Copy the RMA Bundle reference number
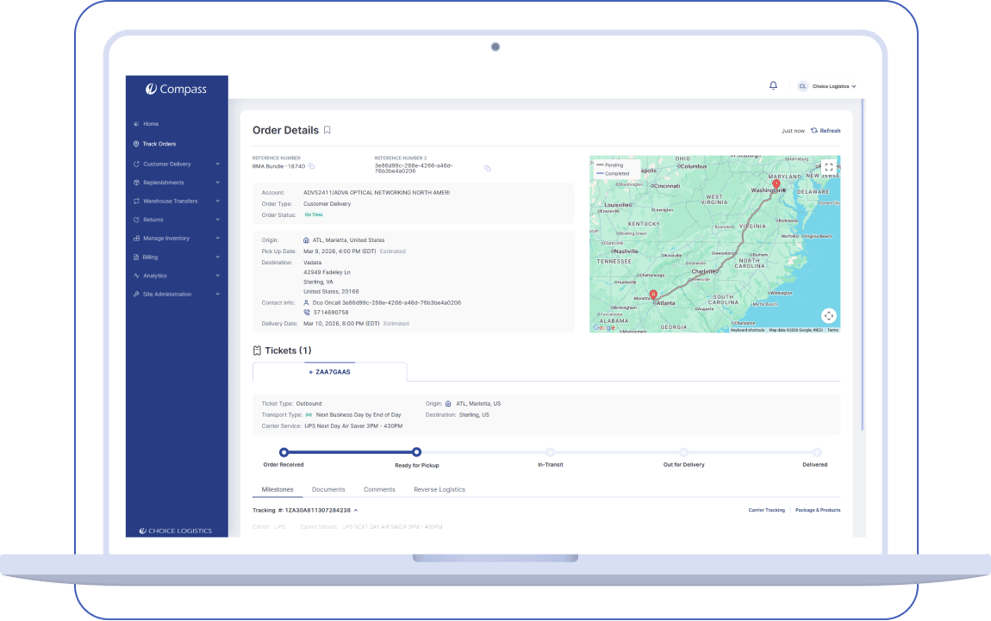Image resolution: width=991 pixels, height=621 pixels. click(312, 165)
